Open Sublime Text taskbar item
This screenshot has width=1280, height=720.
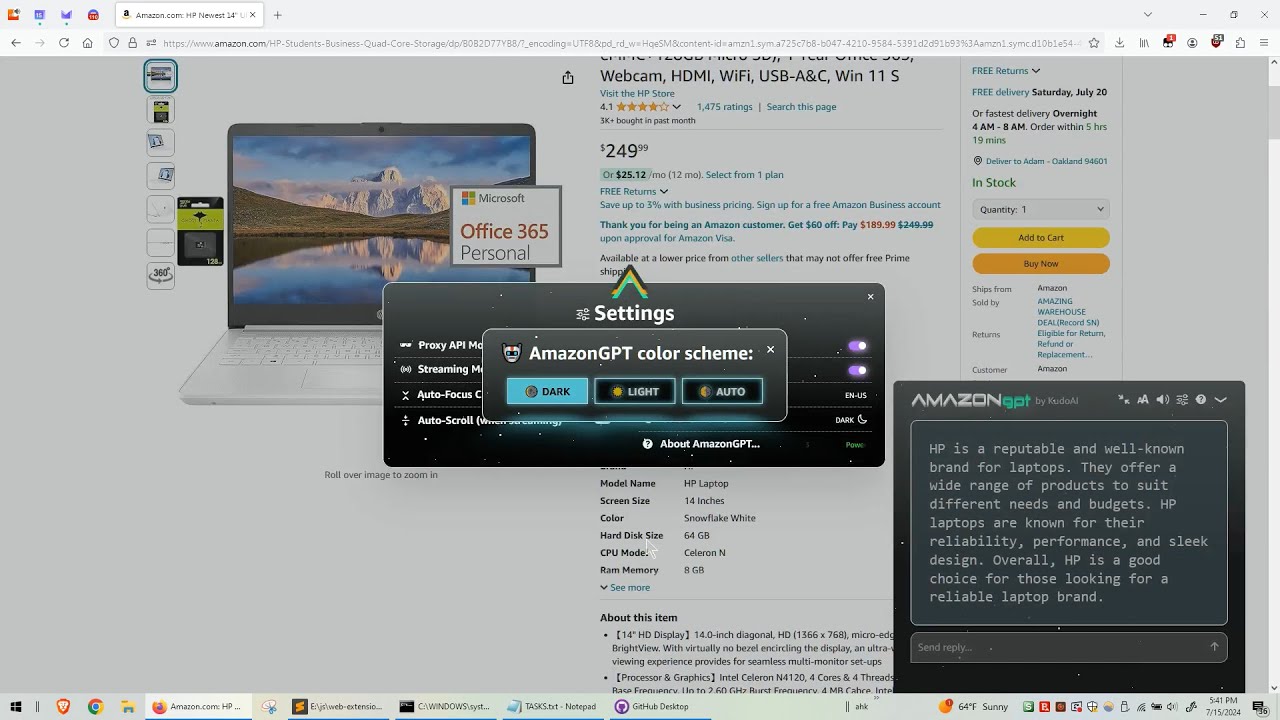click(338, 706)
